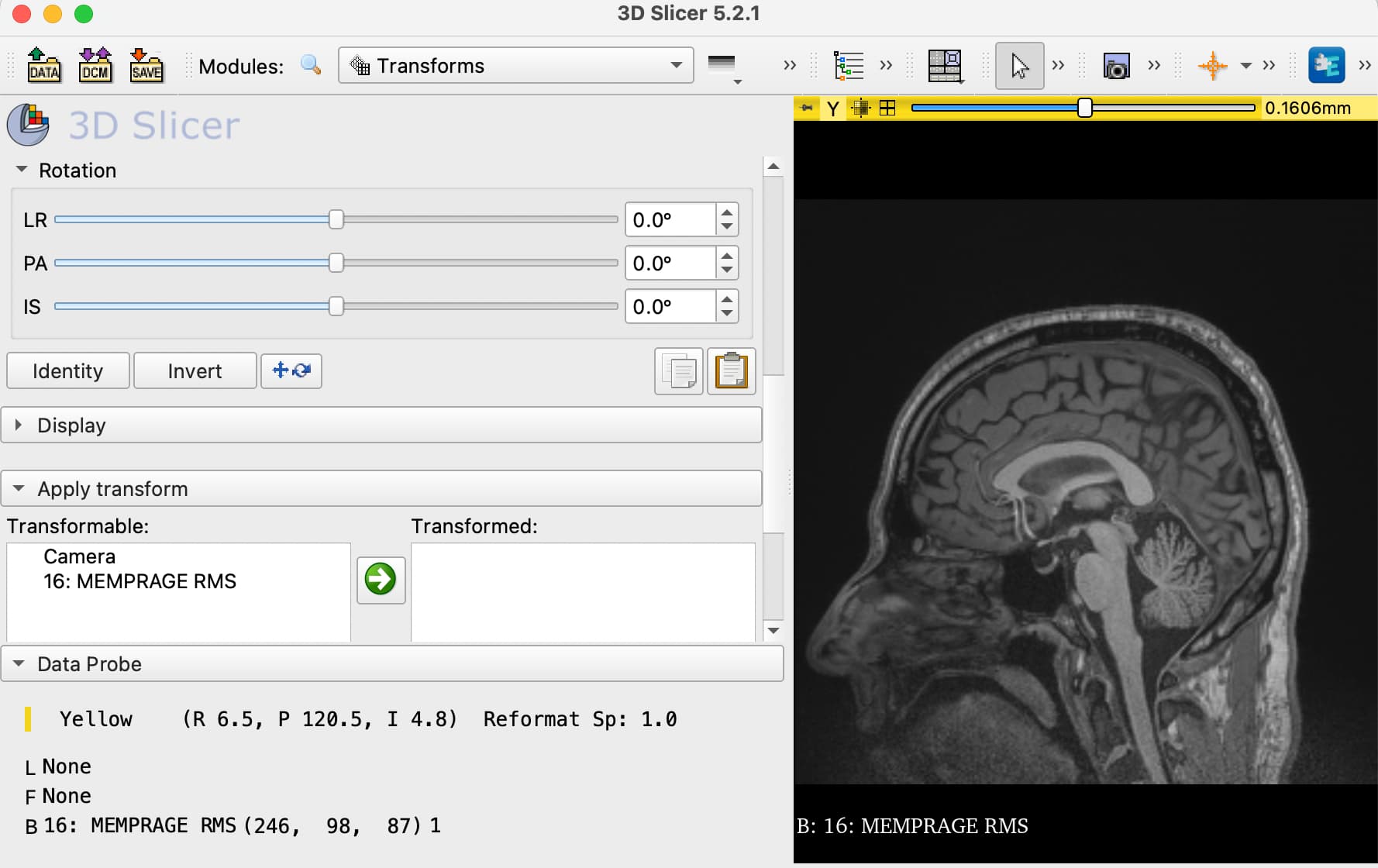
Task: Maximize the yellow view layout icon
Action: tap(887, 108)
